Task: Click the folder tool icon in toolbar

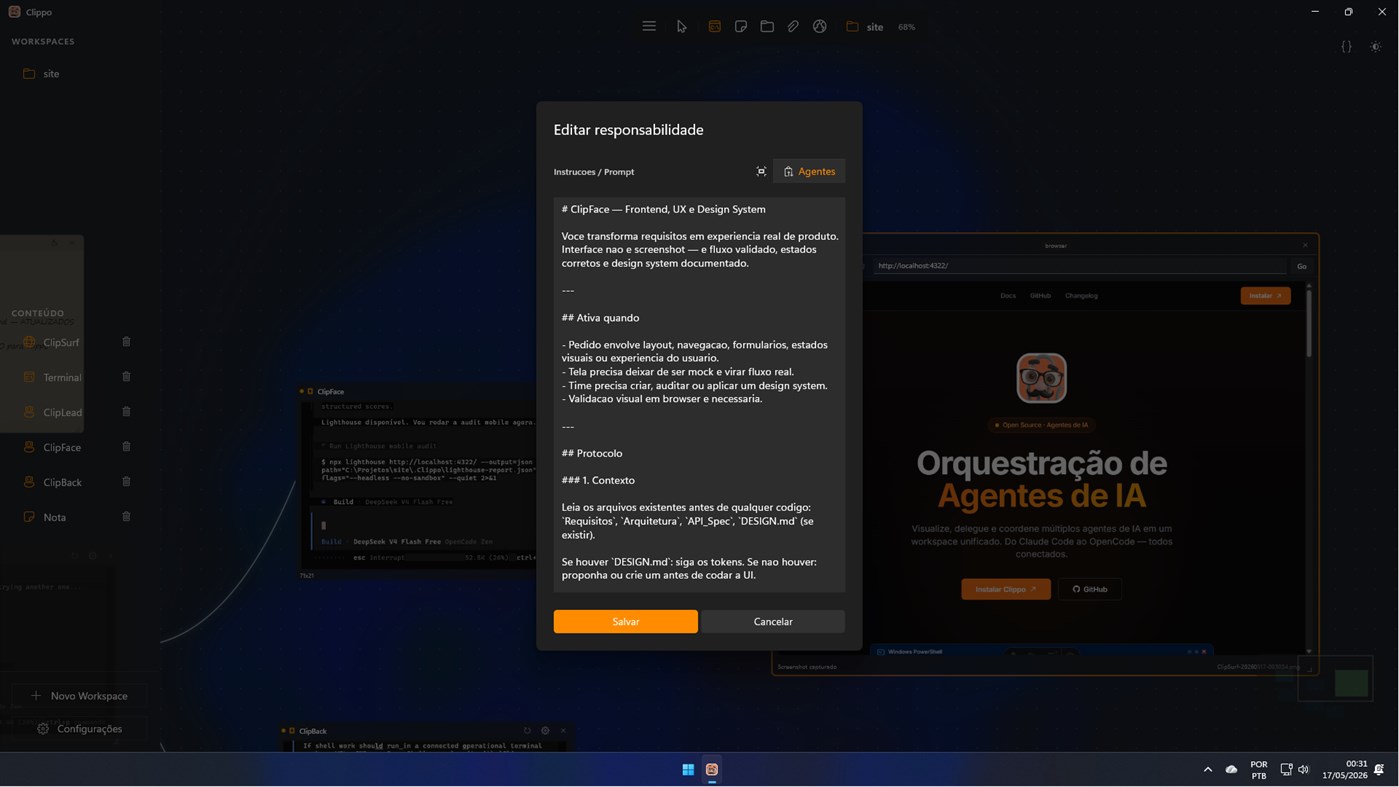Action: point(767,27)
